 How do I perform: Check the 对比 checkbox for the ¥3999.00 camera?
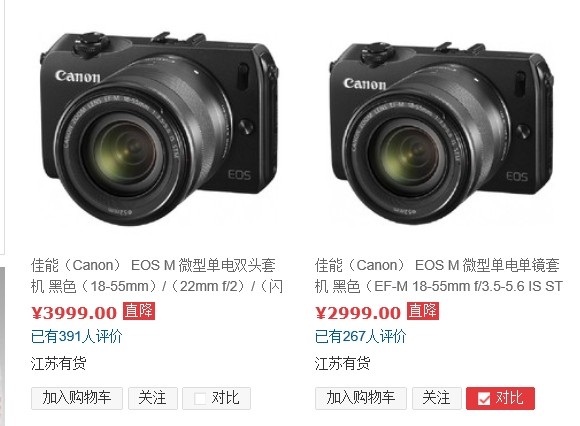point(200,399)
